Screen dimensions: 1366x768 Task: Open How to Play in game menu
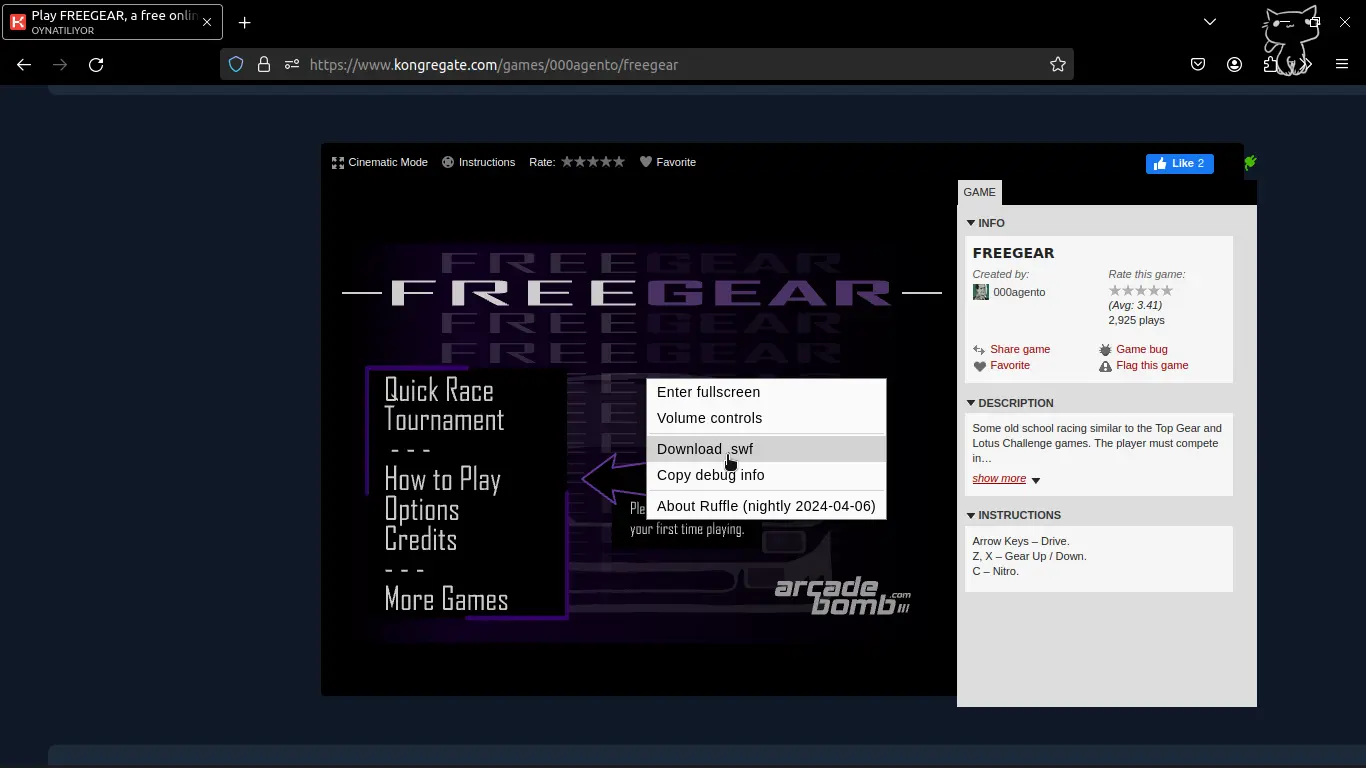pyautogui.click(x=442, y=480)
